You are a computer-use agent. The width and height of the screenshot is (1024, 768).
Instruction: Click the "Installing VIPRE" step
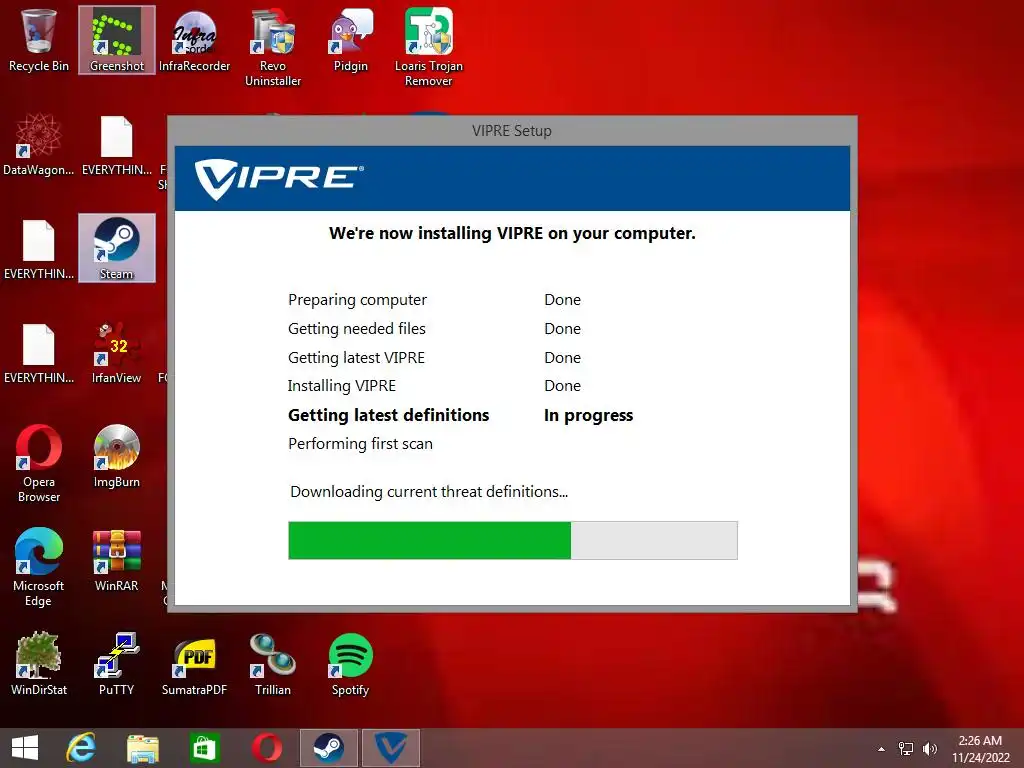[342, 386]
